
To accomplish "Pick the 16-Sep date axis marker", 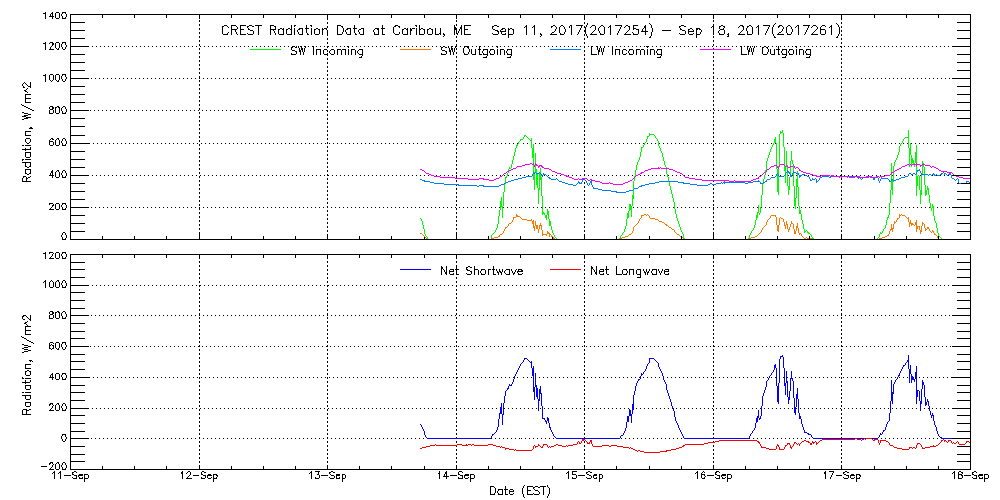I will [x=713, y=477].
